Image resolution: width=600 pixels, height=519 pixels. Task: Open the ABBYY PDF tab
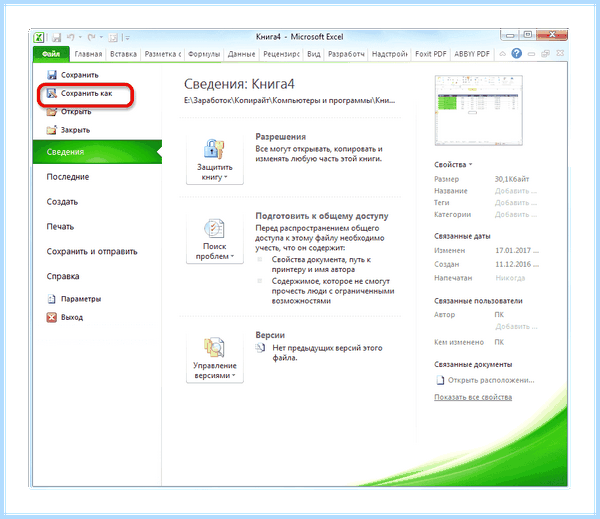pyautogui.click(x=472, y=54)
